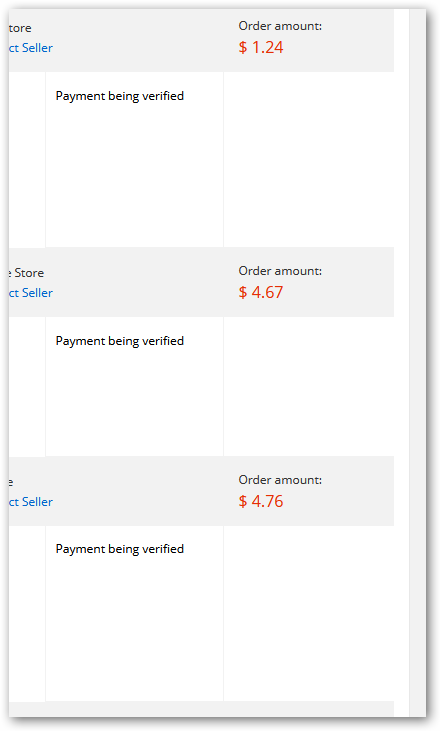Click Order amount label above $ 4.67

tap(280, 271)
